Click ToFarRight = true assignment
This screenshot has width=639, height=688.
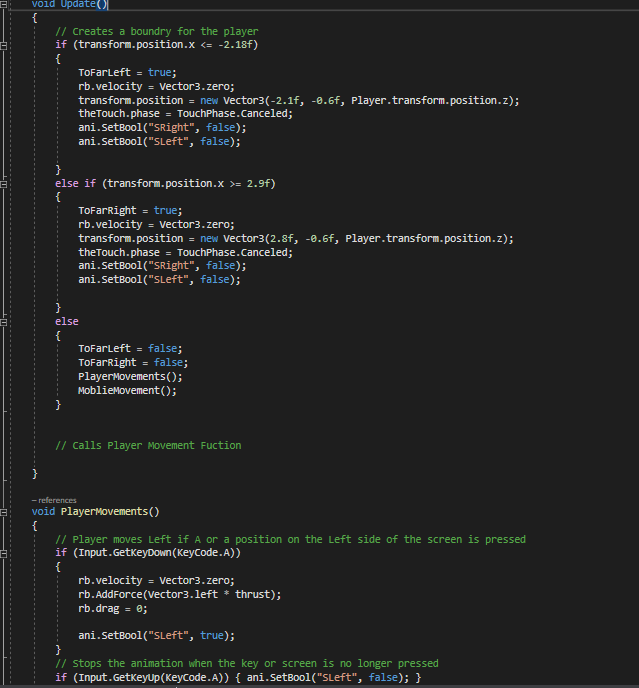click(130, 211)
